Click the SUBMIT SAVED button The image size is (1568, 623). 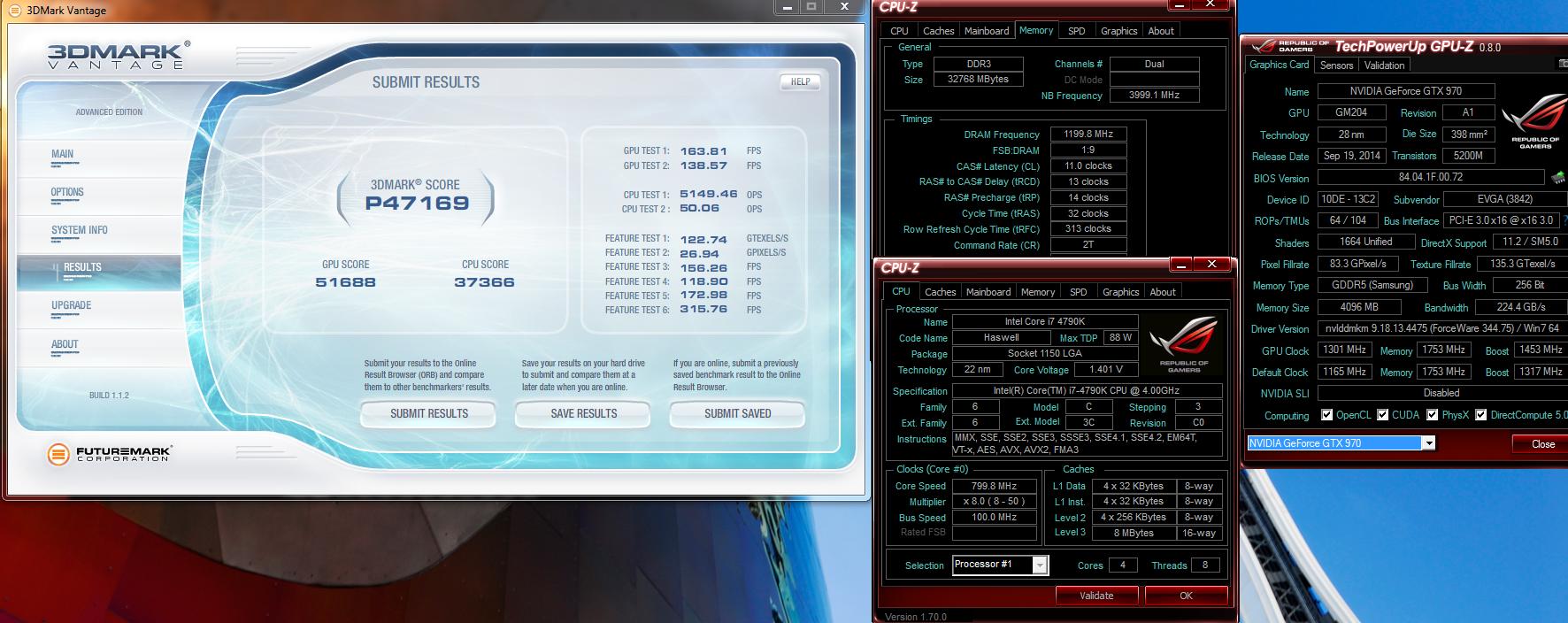737,413
